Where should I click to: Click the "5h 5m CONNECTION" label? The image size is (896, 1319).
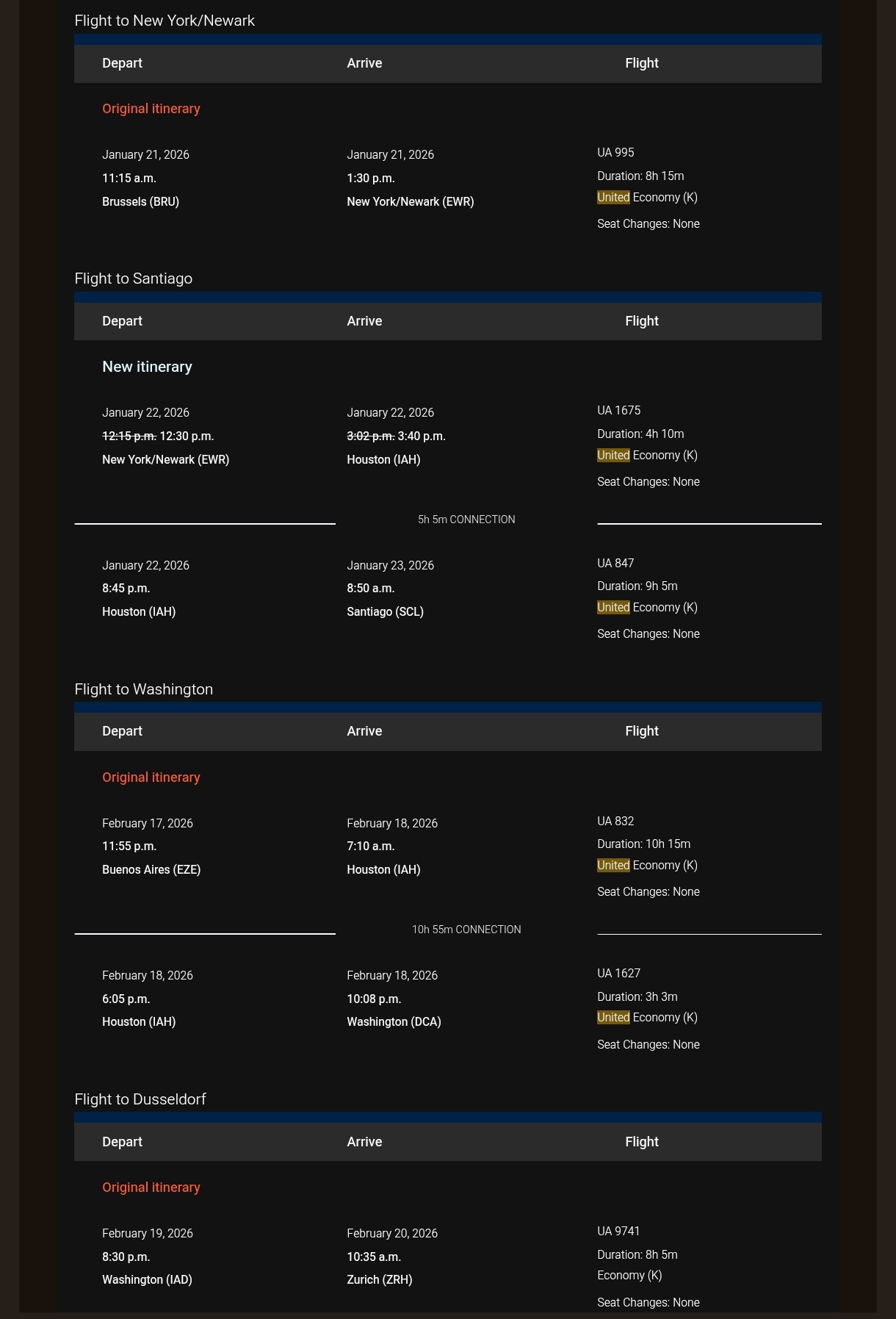click(x=466, y=520)
